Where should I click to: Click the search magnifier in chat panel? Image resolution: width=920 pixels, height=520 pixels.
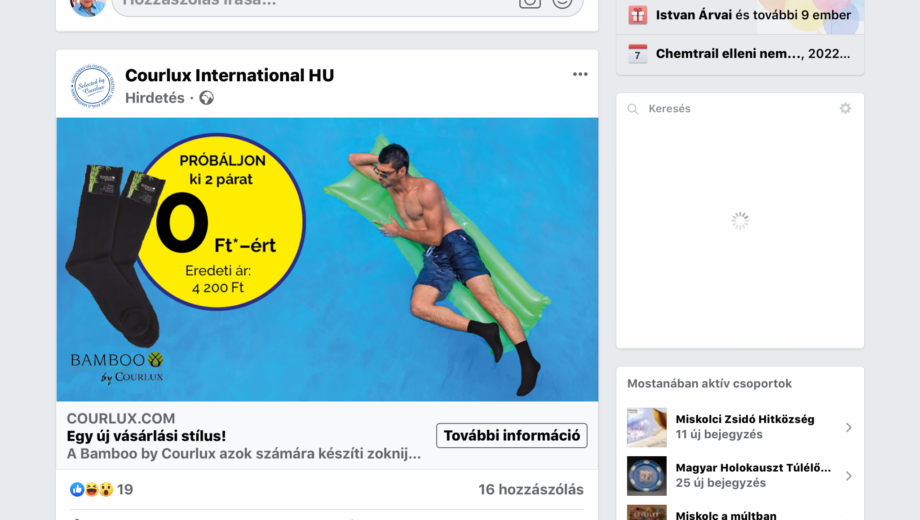pos(632,109)
